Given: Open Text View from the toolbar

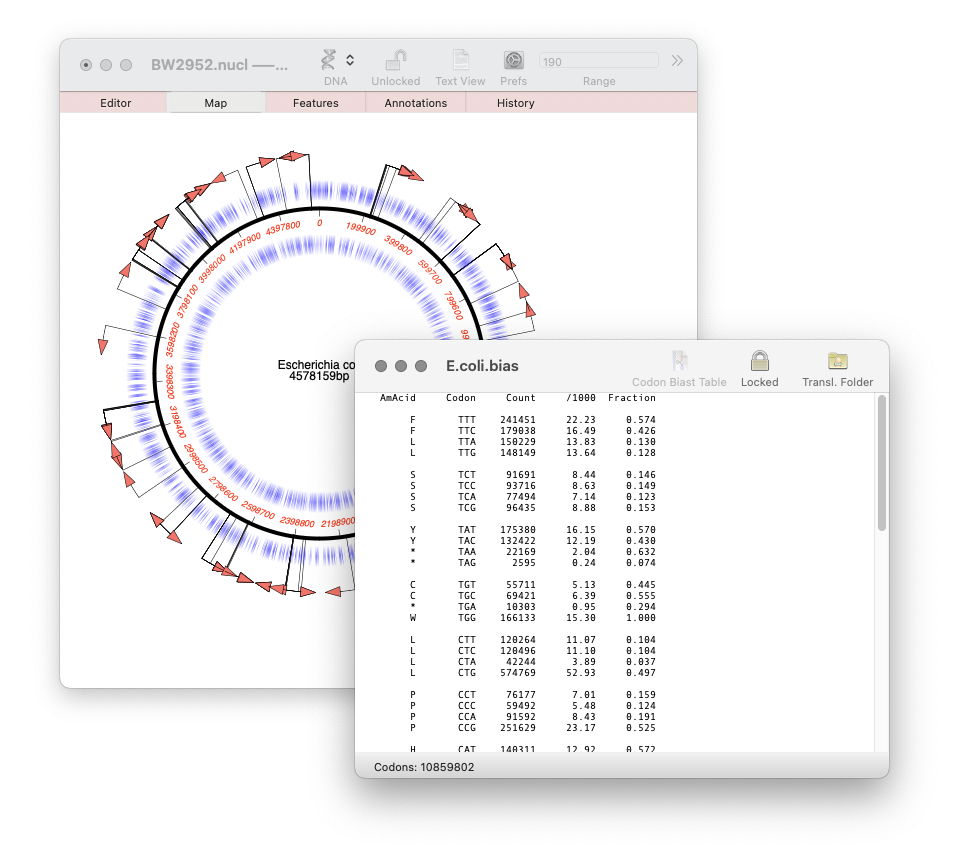Looking at the screenshot, I should point(460,60).
